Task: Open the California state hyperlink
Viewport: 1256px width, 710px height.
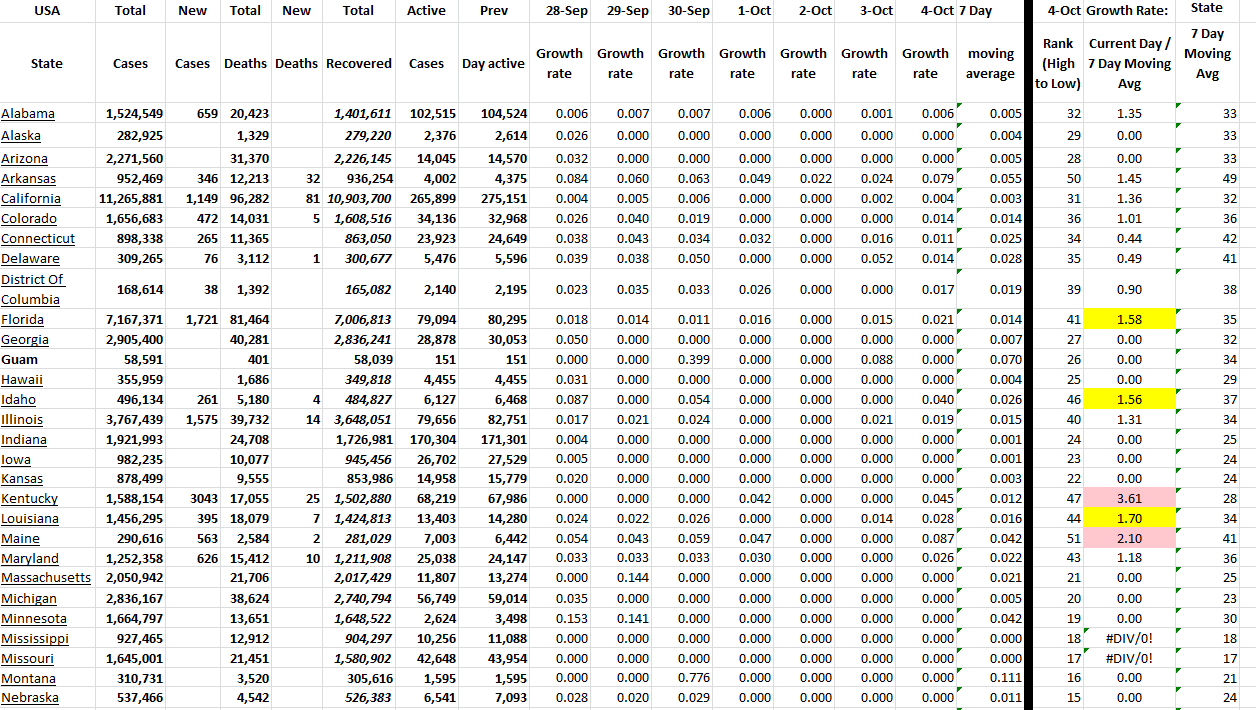Action: point(30,198)
